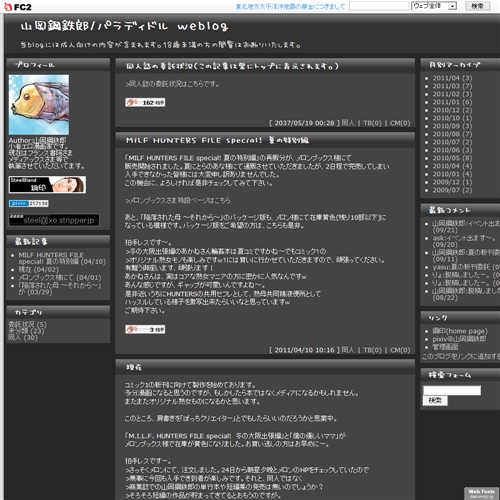Open the 2009/07 (2) archive link
Viewport: 500px width, 500px height.
(452, 190)
